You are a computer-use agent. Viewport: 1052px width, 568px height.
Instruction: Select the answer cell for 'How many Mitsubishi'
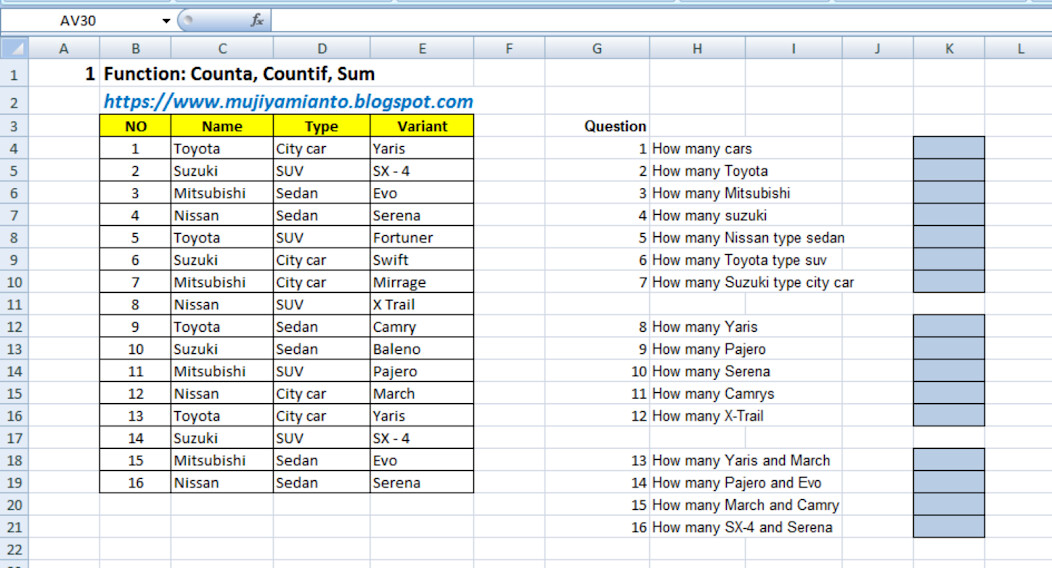pyautogui.click(x=949, y=193)
